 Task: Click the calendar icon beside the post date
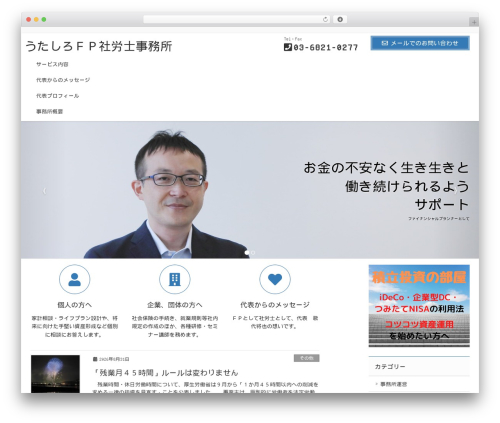click(95, 359)
